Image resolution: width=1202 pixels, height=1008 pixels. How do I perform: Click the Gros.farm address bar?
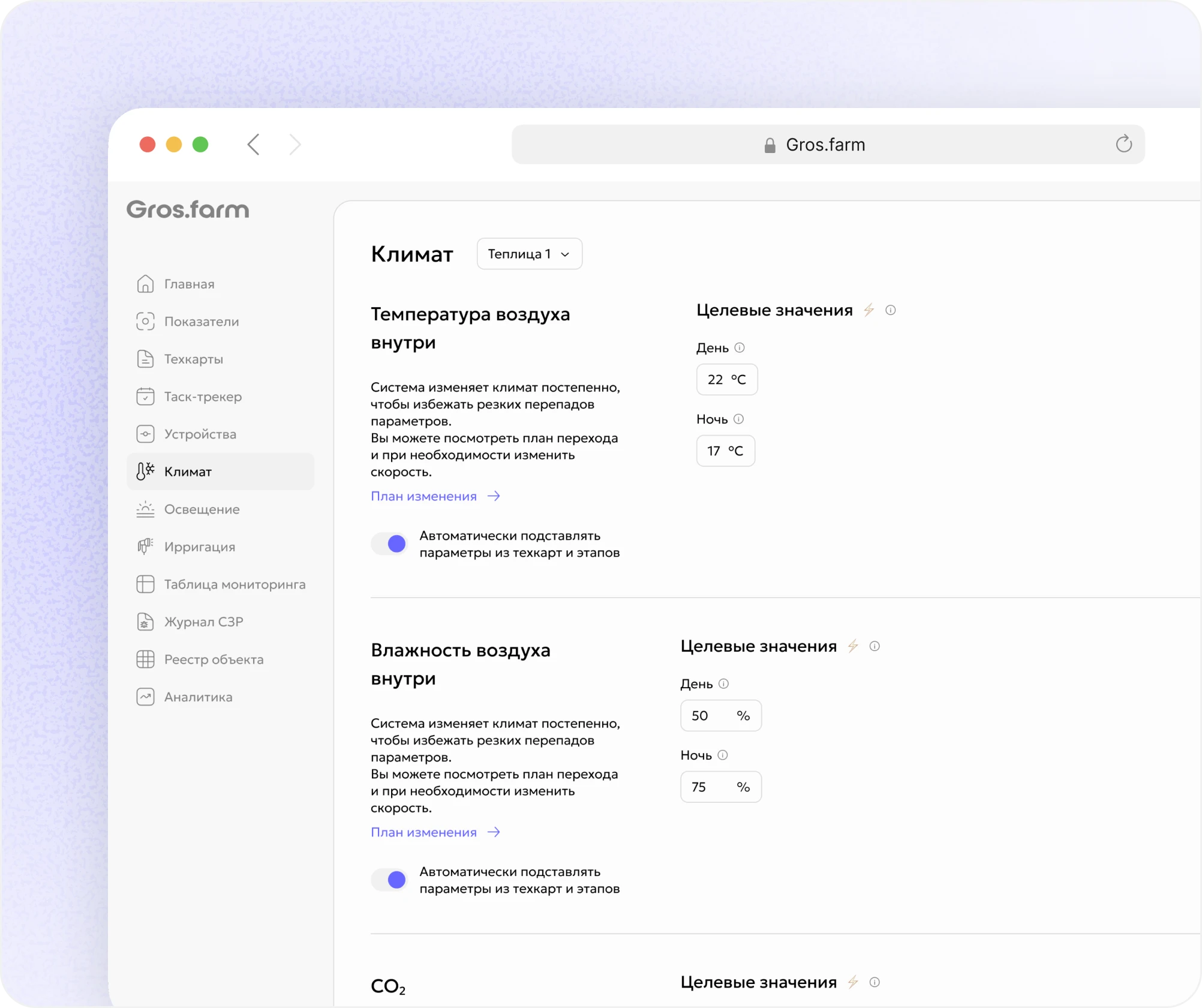pos(828,145)
